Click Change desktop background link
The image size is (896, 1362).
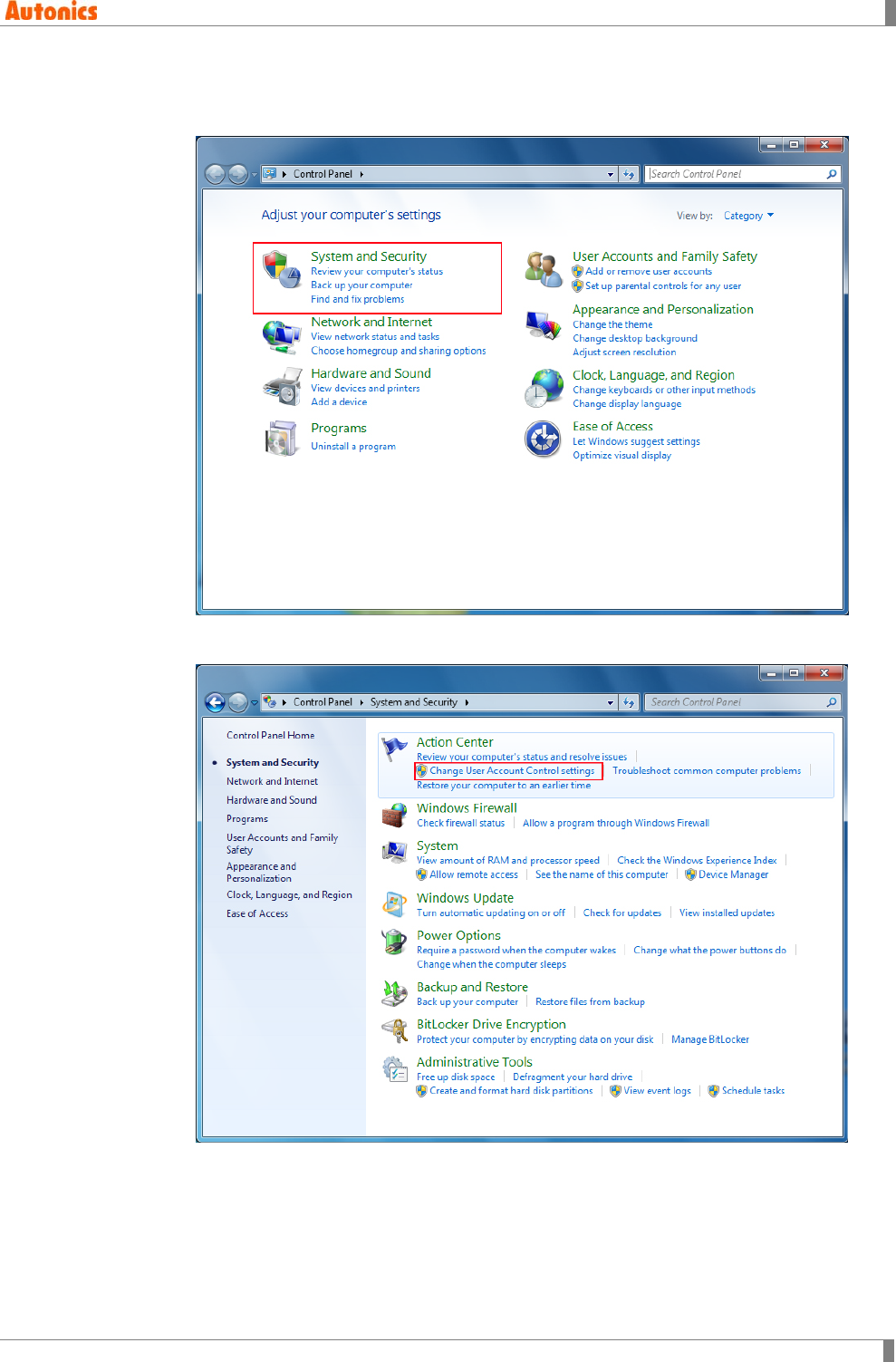pyautogui.click(x=635, y=339)
